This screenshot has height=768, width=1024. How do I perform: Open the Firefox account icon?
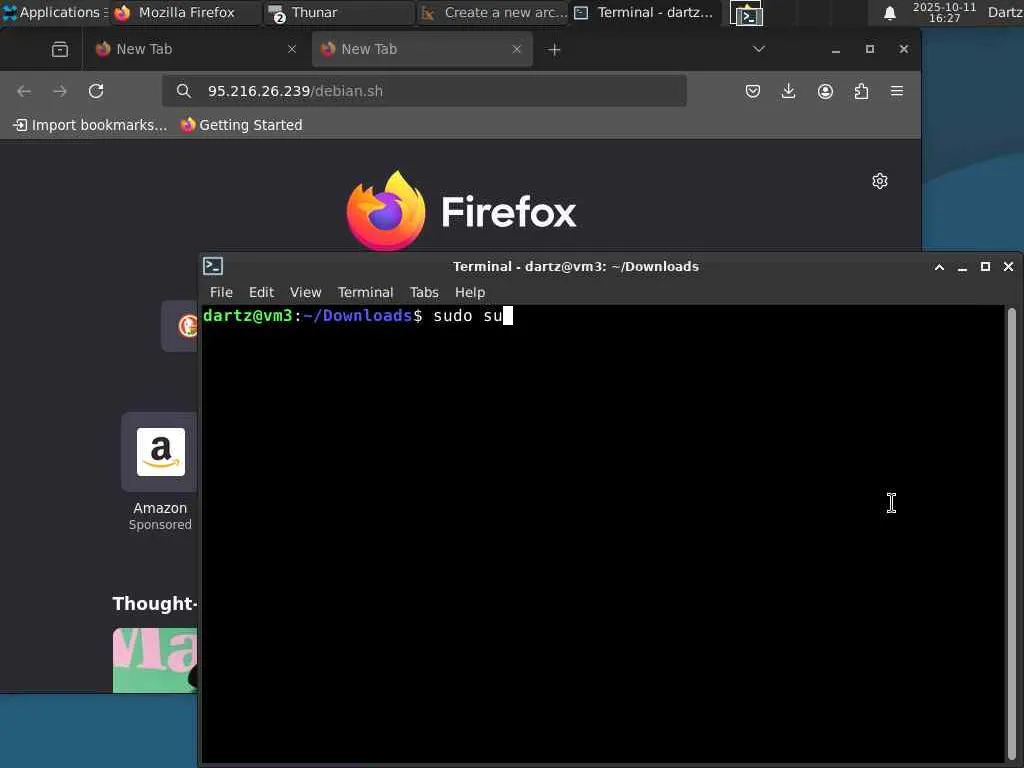tap(825, 91)
